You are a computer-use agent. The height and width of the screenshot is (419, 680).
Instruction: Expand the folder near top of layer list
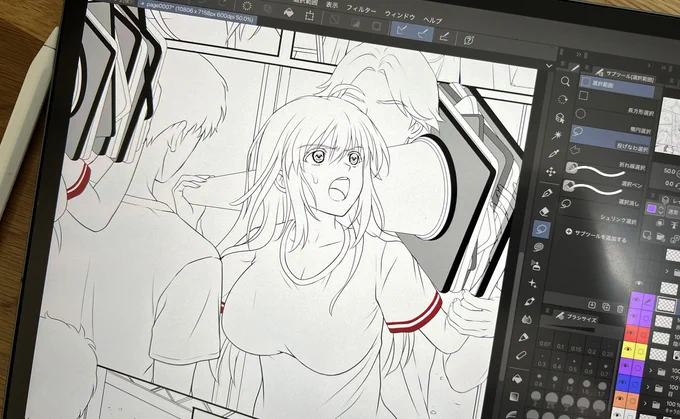(667, 271)
